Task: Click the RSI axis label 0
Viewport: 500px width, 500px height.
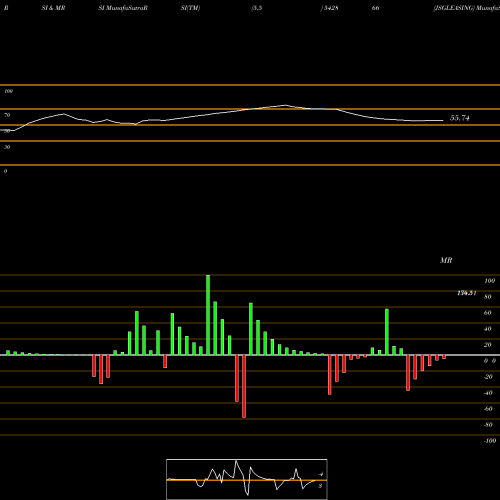Action: coord(5,171)
